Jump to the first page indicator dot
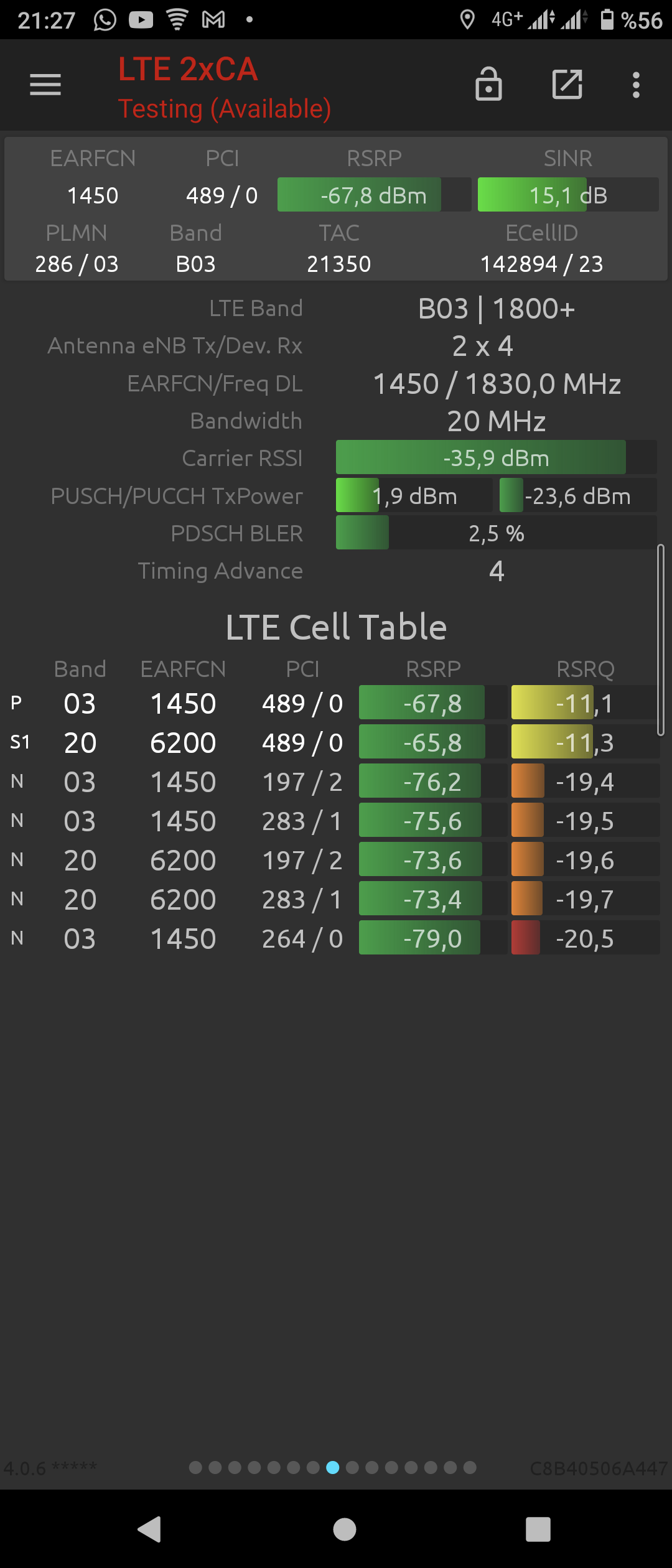 195,1468
